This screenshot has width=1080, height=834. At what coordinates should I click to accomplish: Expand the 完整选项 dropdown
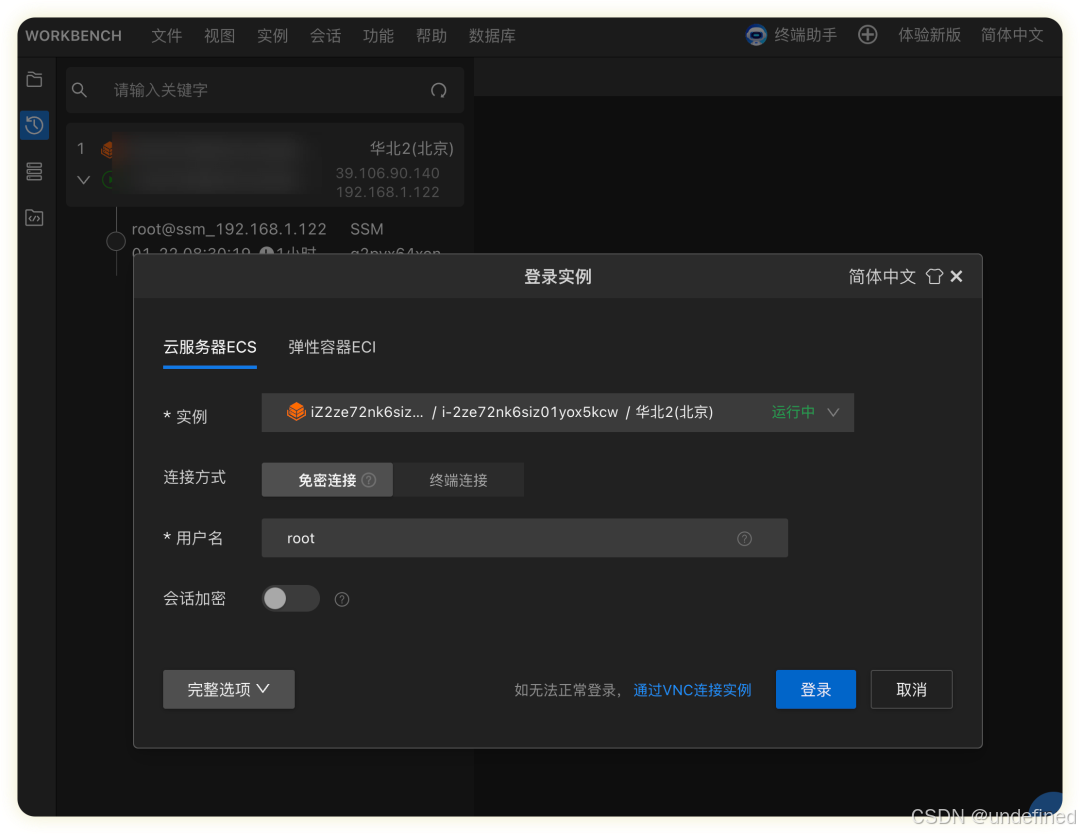228,689
